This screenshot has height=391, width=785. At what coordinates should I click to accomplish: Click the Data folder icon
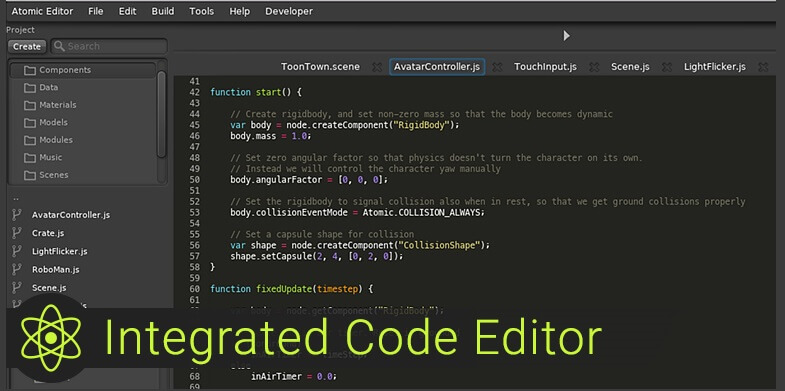pyautogui.click(x=30, y=88)
